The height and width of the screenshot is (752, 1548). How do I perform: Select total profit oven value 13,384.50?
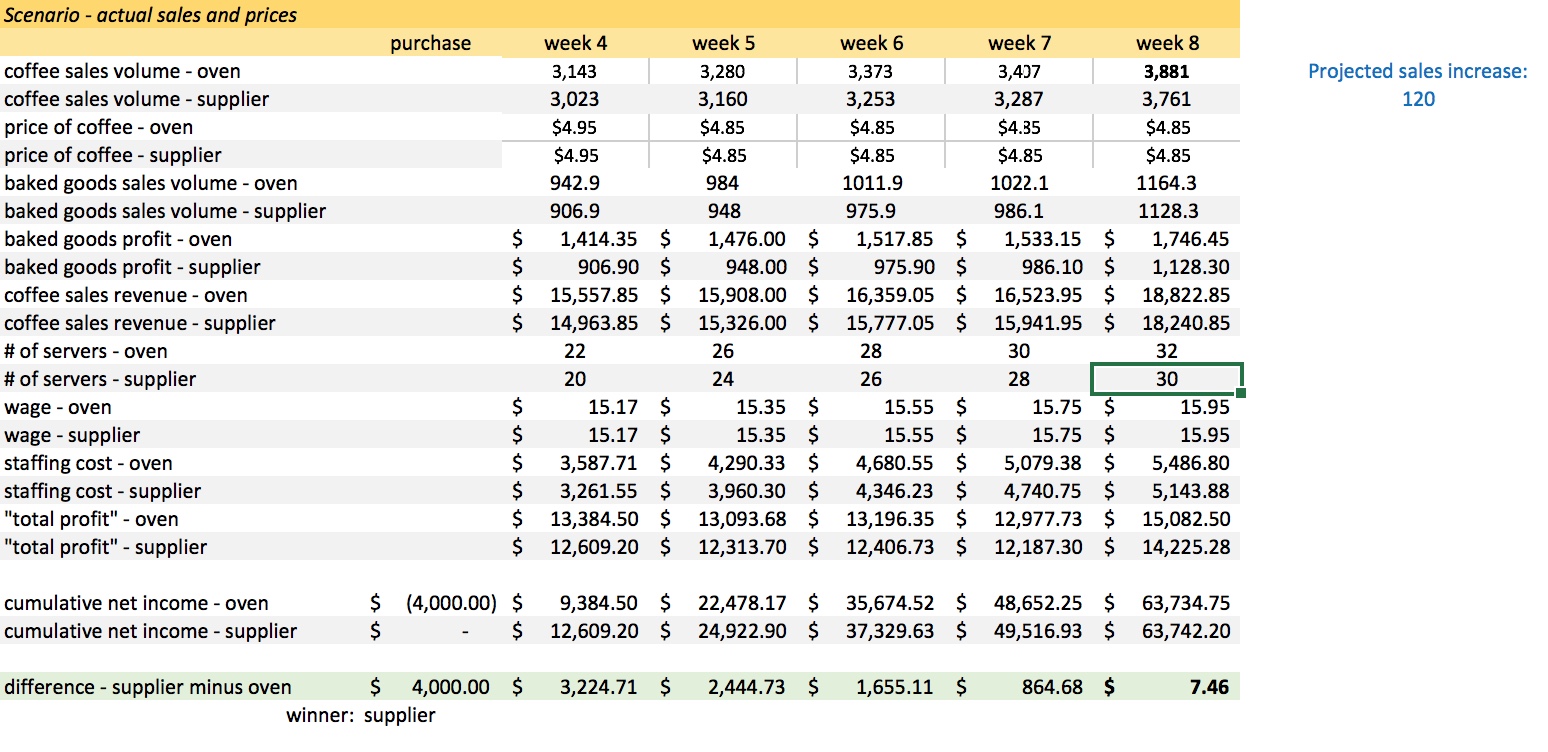[594, 519]
